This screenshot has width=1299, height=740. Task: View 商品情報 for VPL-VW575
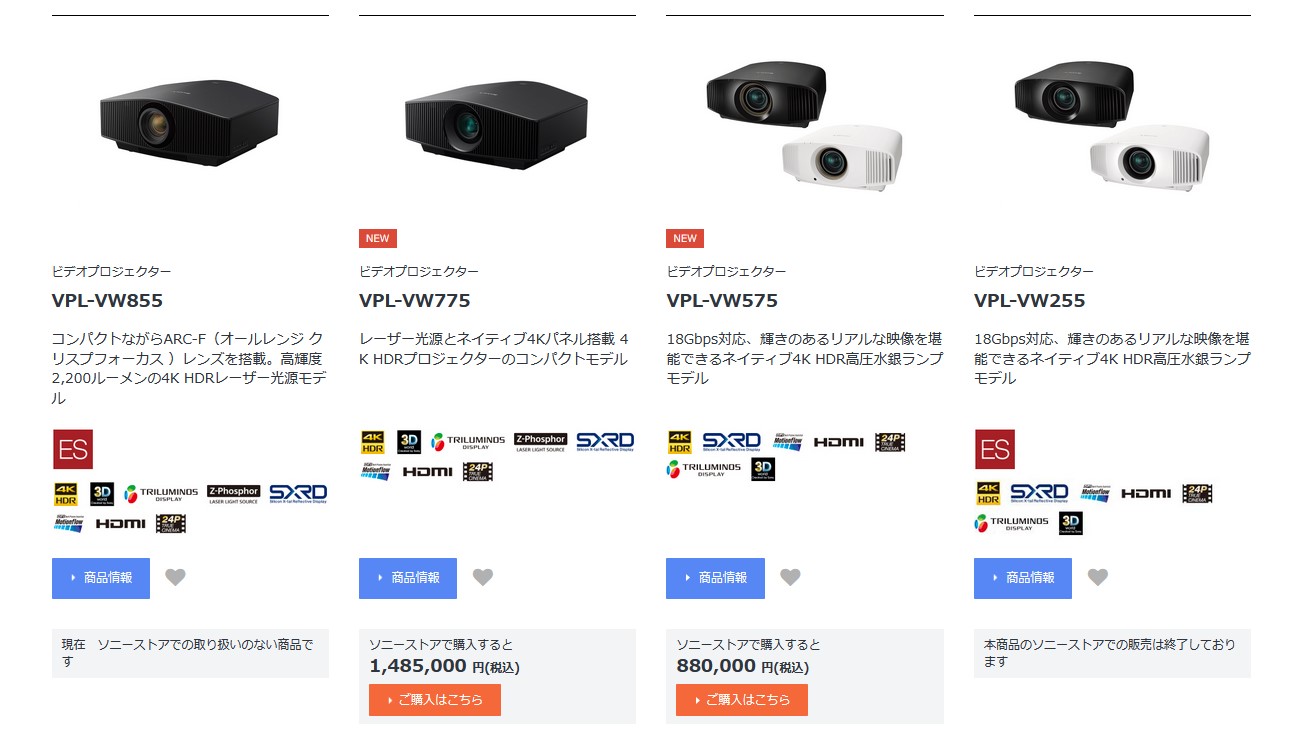point(715,578)
